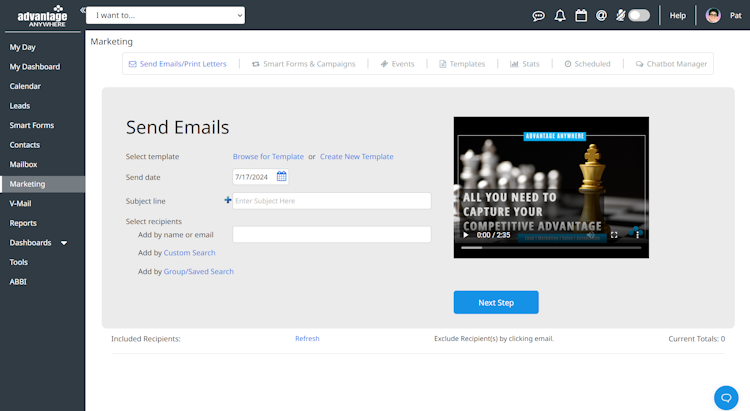
Task: Click the Enter Subject Here field
Action: (x=332, y=201)
